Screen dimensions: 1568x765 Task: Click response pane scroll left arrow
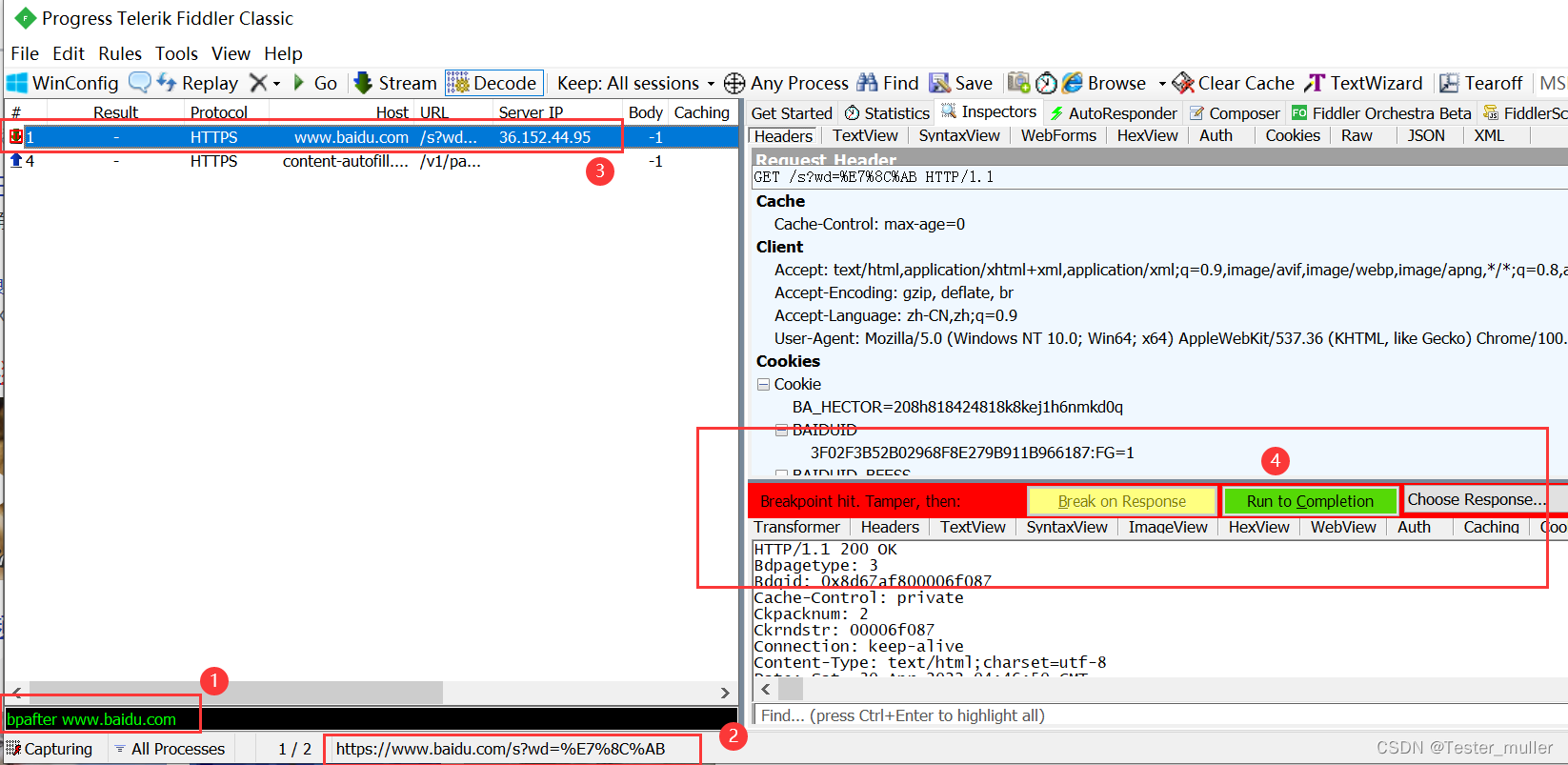point(765,688)
